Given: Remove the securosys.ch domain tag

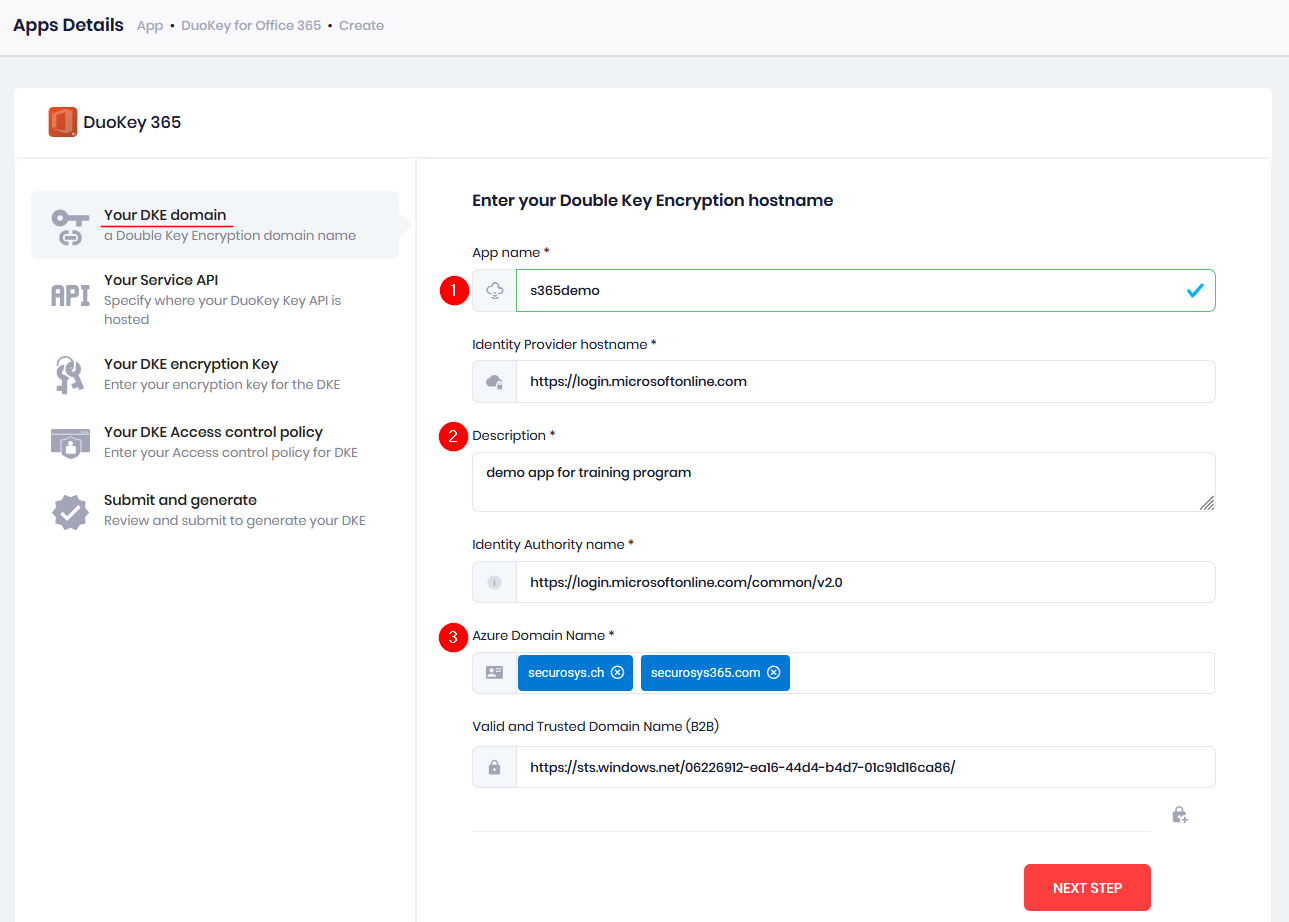Looking at the screenshot, I should [x=617, y=673].
